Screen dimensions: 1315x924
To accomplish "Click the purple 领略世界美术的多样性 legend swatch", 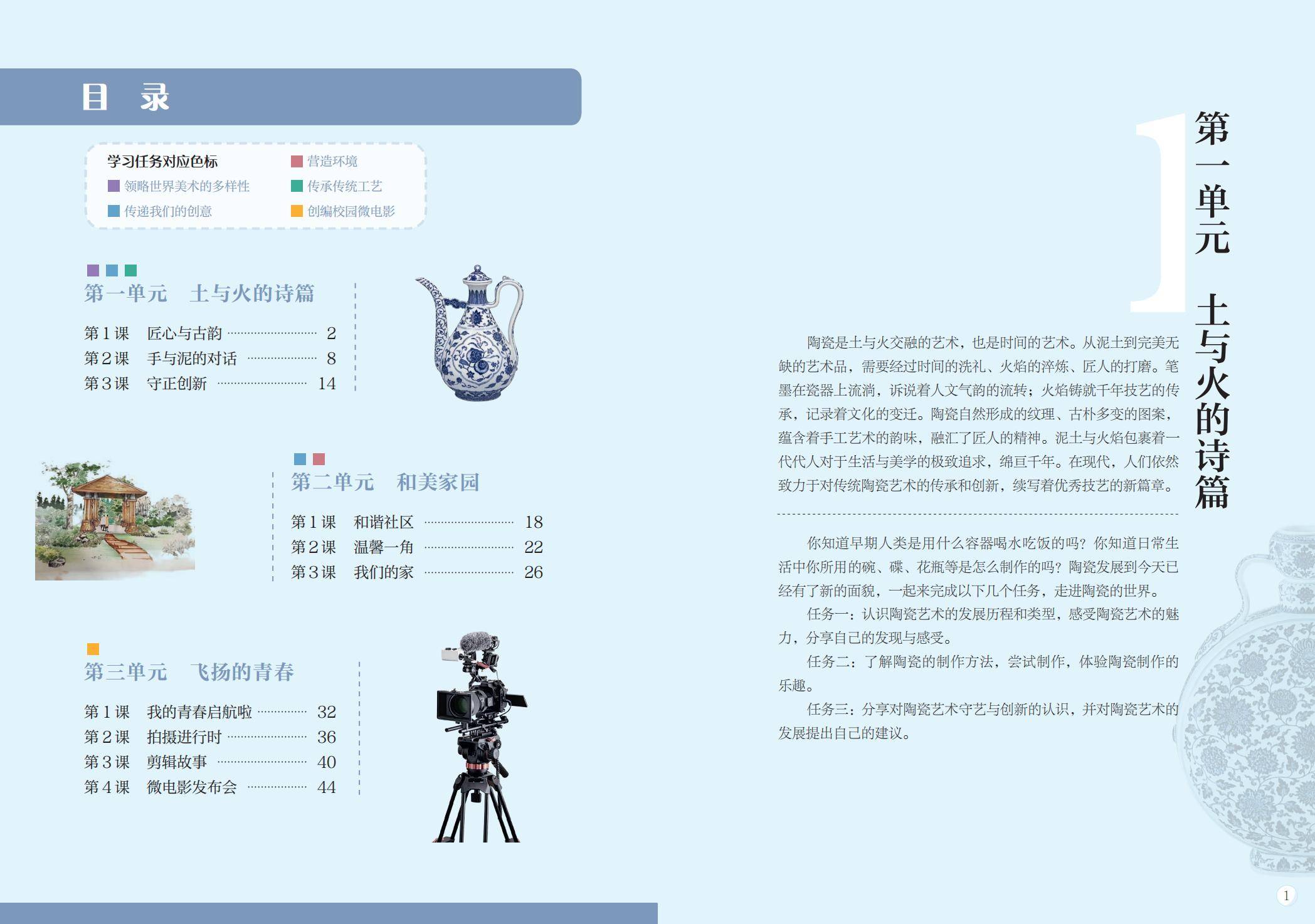I will coord(114,186).
